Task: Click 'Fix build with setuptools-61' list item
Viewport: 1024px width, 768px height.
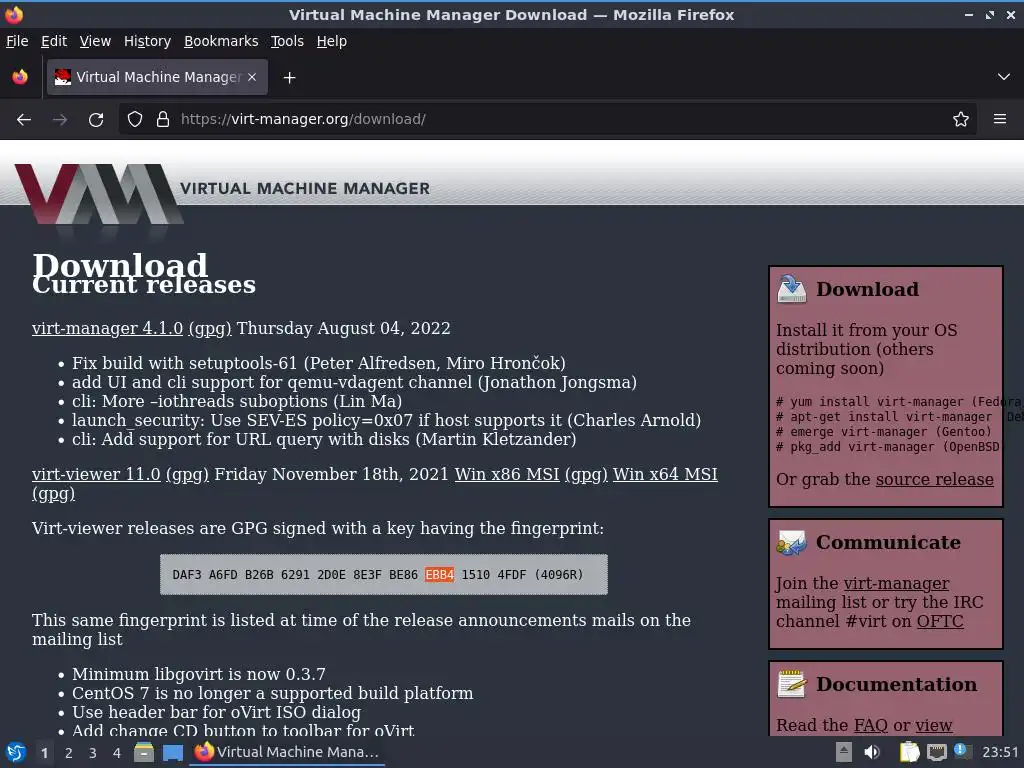Action: coord(319,363)
